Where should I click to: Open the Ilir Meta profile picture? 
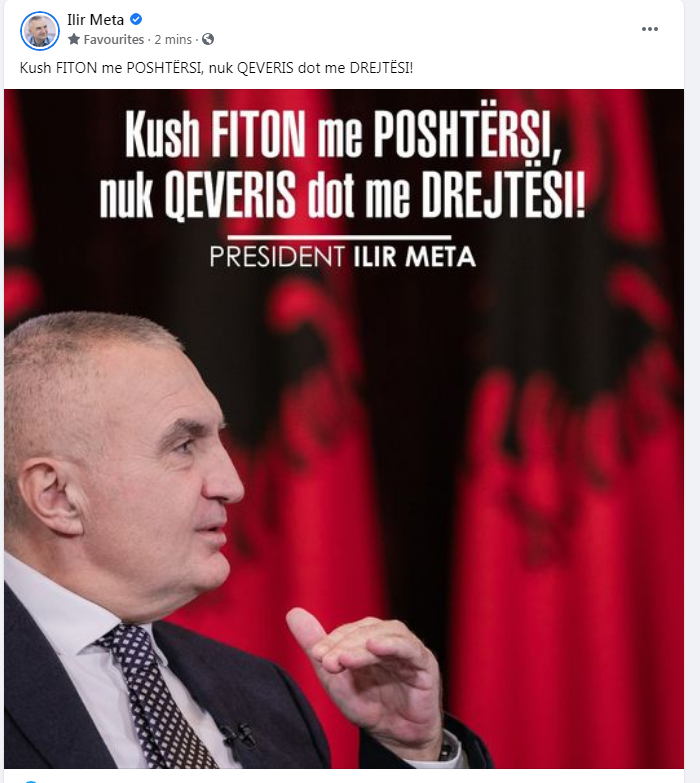pos(39,30)
